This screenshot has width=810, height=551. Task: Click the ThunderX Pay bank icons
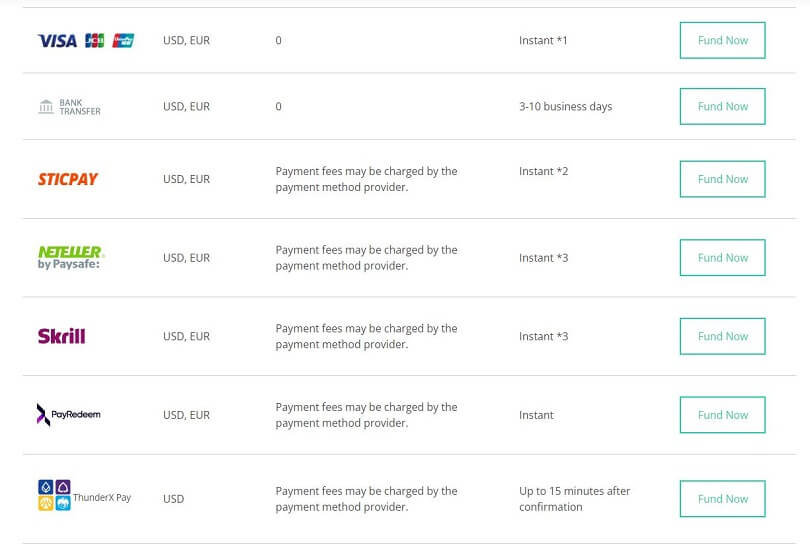click(x=54, y=495)
